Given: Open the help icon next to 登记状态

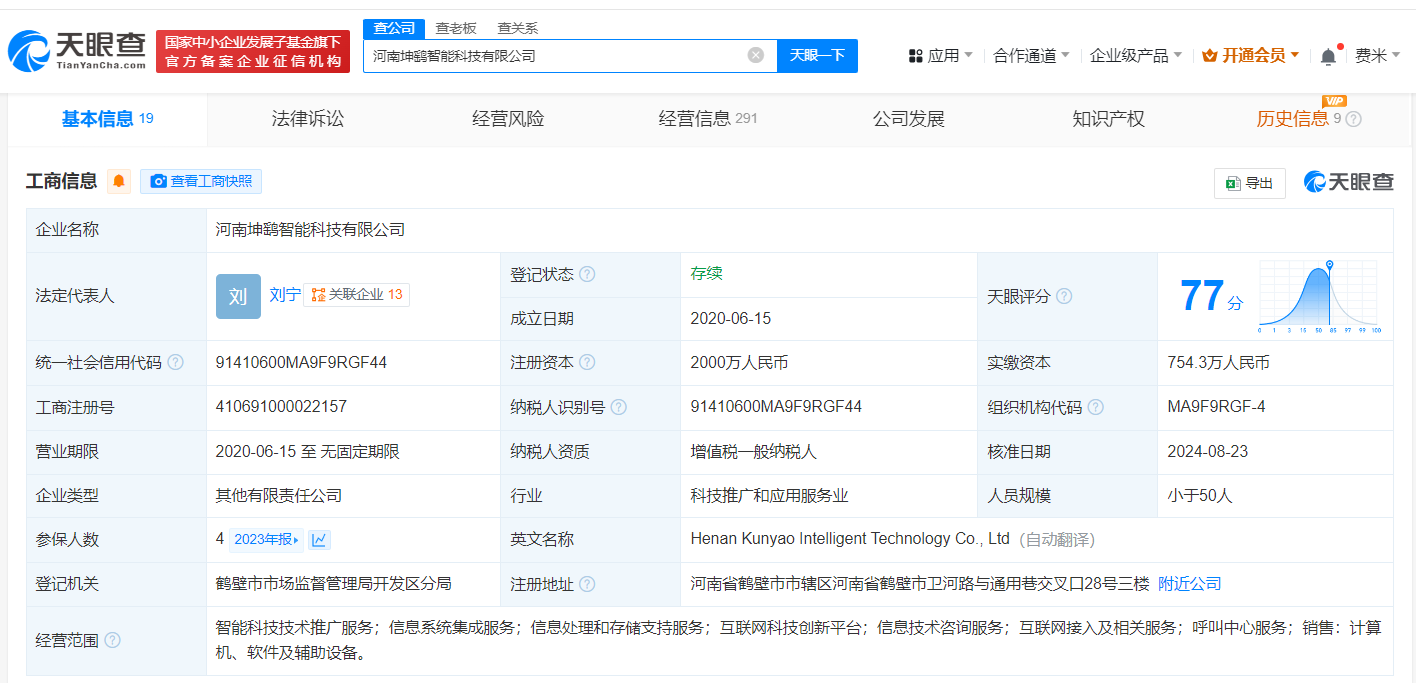Looking at the screenshot, I should (587, 274).
